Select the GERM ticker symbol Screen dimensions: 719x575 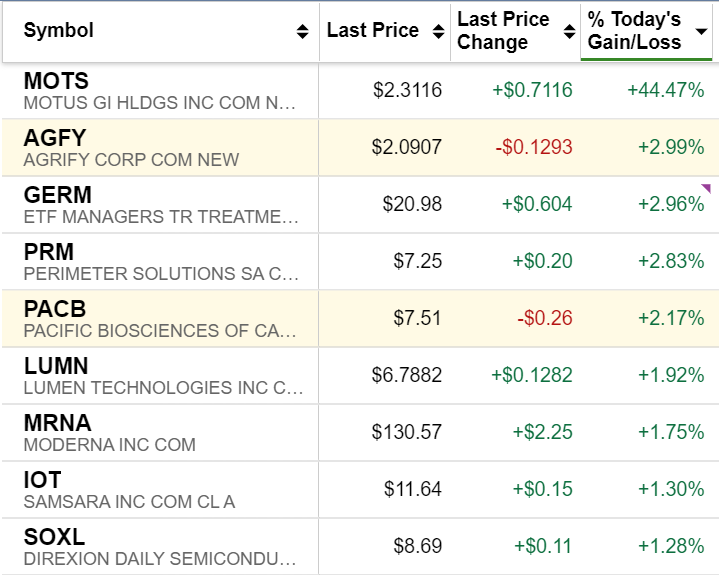tap(58, 195)
